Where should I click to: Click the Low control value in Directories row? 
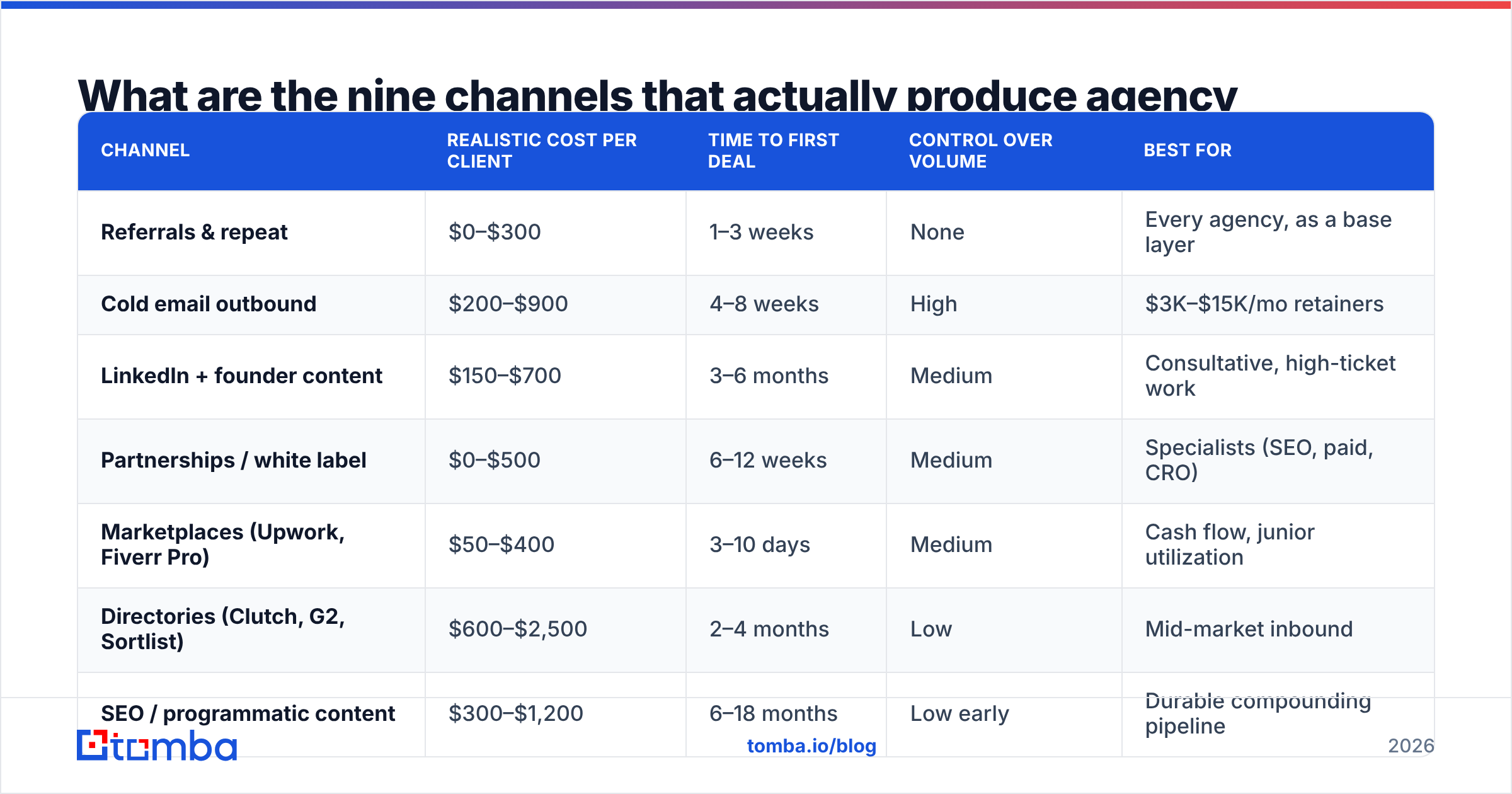[x=931, y=629]
